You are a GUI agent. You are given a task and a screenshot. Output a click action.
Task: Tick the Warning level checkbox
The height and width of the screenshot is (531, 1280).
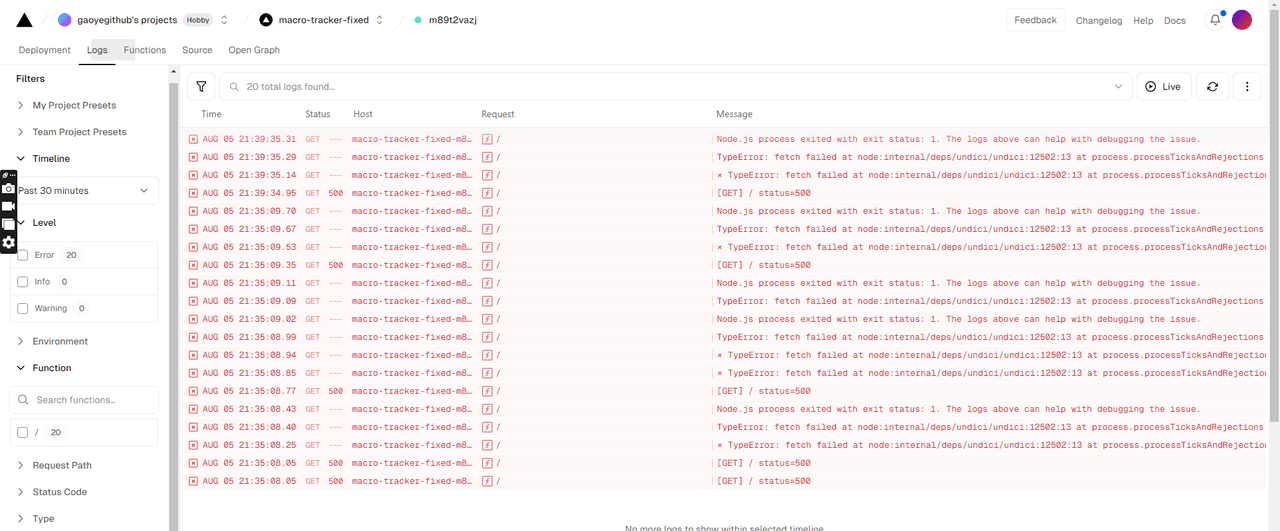click(x=23, y=309)
